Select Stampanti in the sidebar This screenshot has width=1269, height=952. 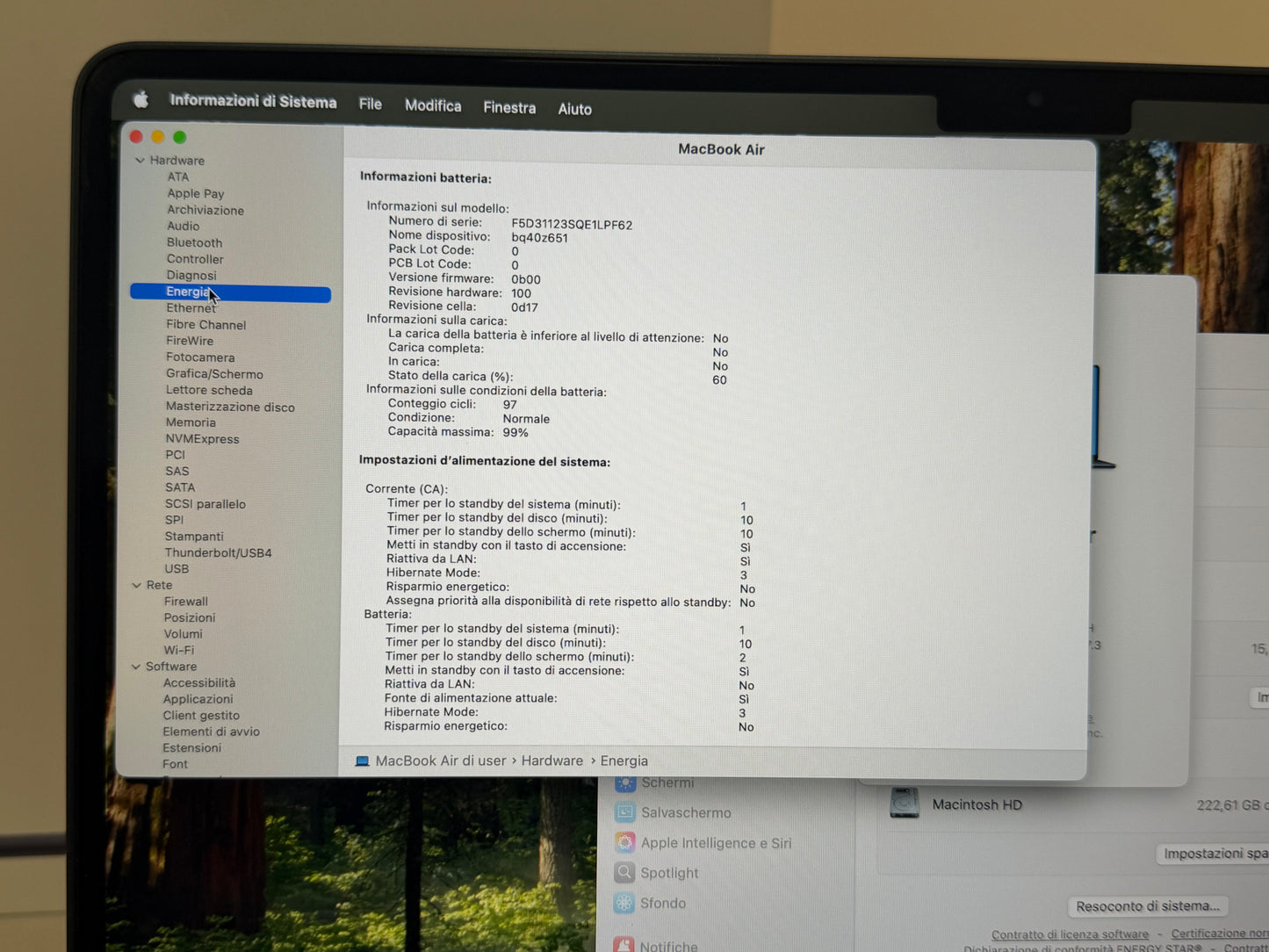click(x=194, y=537)
